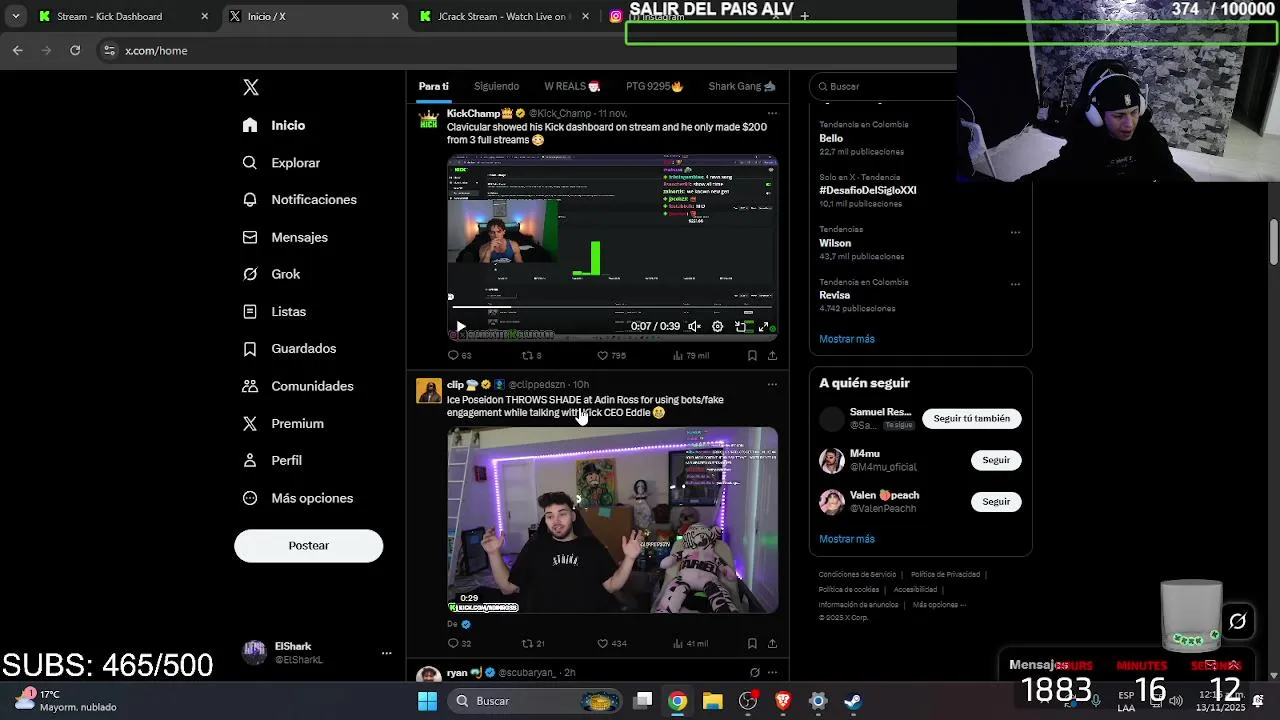
Task: Enter fullscreen on KickChamp video
Action: coord(763,326)
